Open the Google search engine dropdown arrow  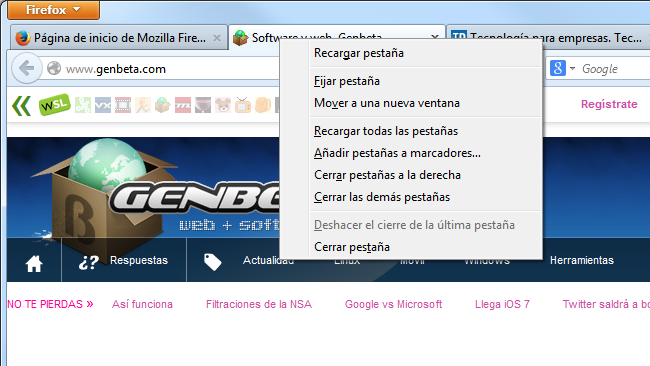point(572,68)
